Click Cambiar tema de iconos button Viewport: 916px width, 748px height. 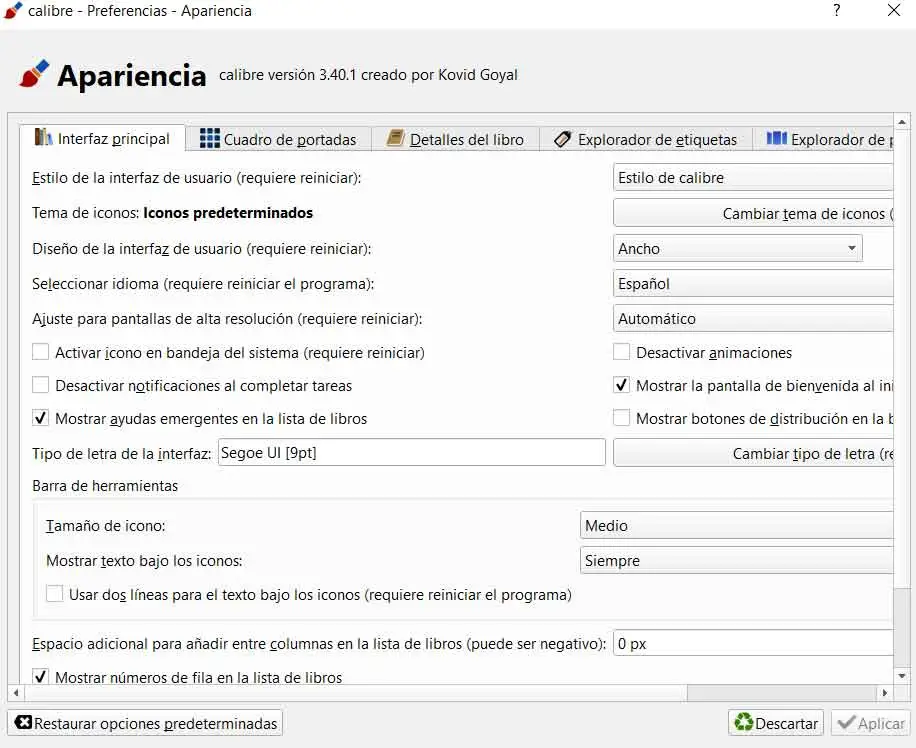click(753, 213)
